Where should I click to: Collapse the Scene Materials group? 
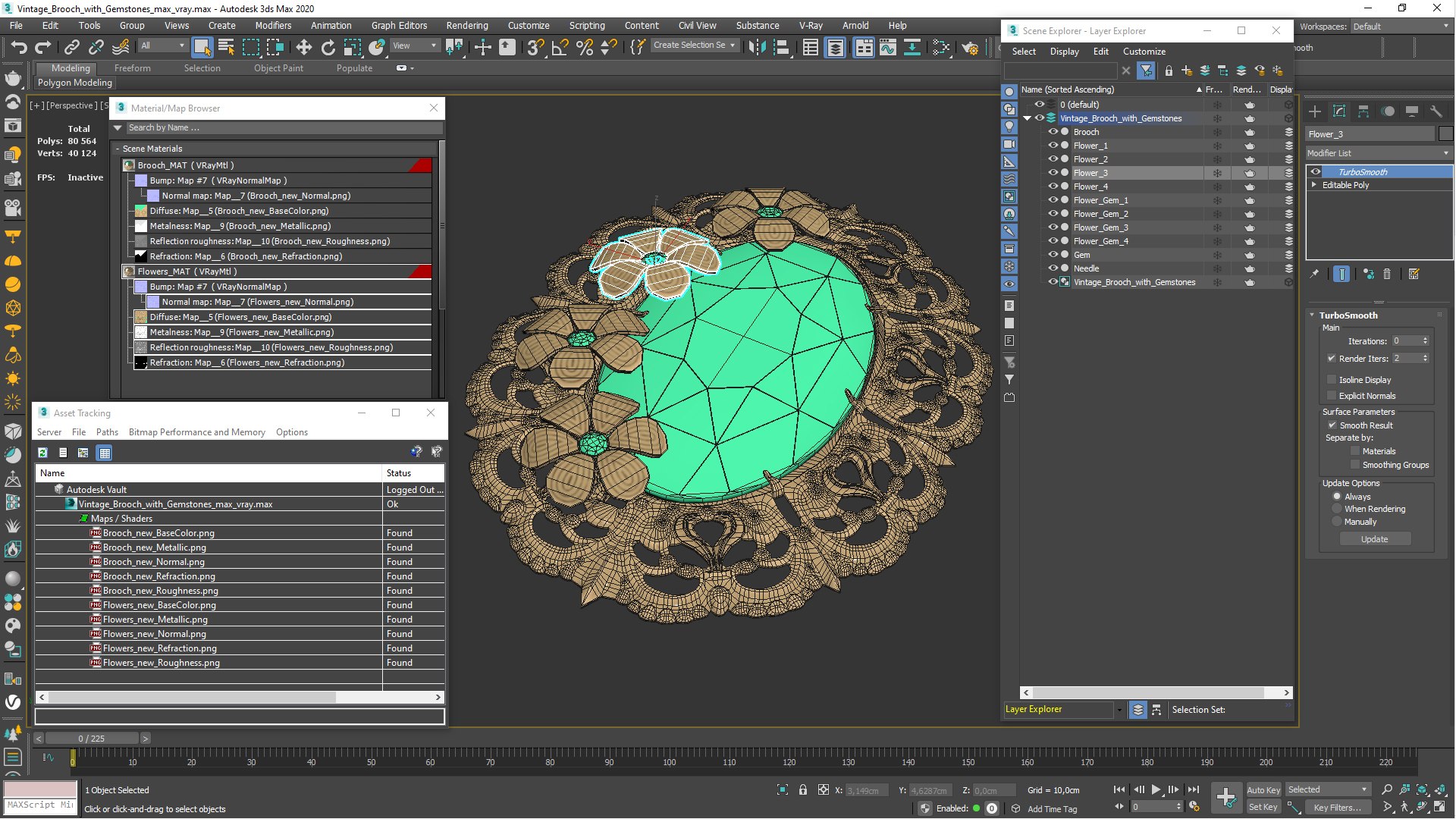(x=118, y=149)
